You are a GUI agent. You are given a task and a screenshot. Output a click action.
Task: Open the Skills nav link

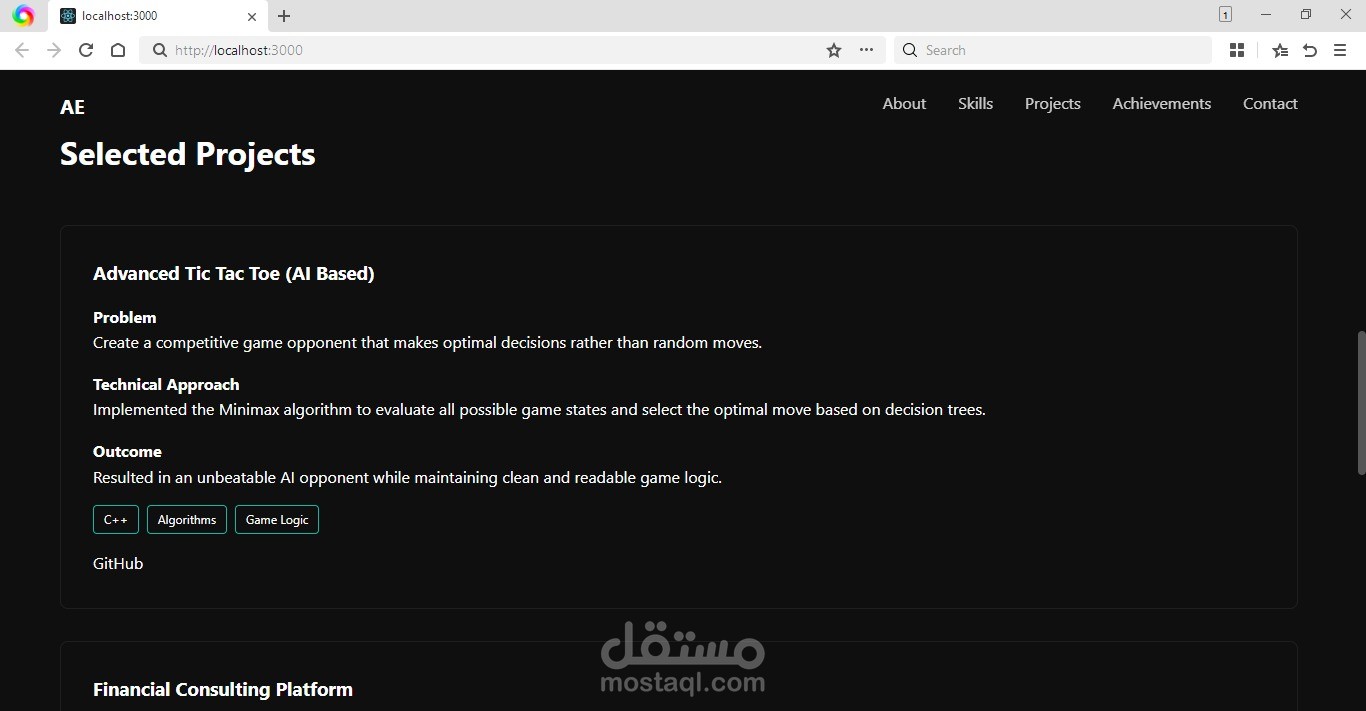[x=975, y=104]
